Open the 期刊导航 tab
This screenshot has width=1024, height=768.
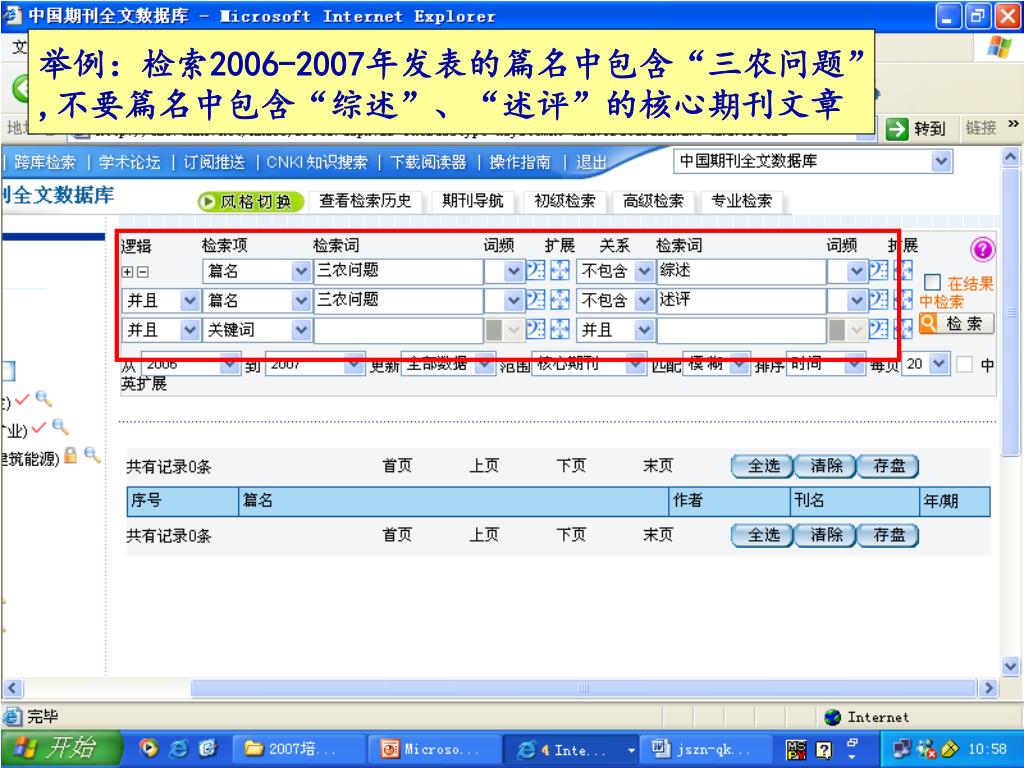point(473,201)
